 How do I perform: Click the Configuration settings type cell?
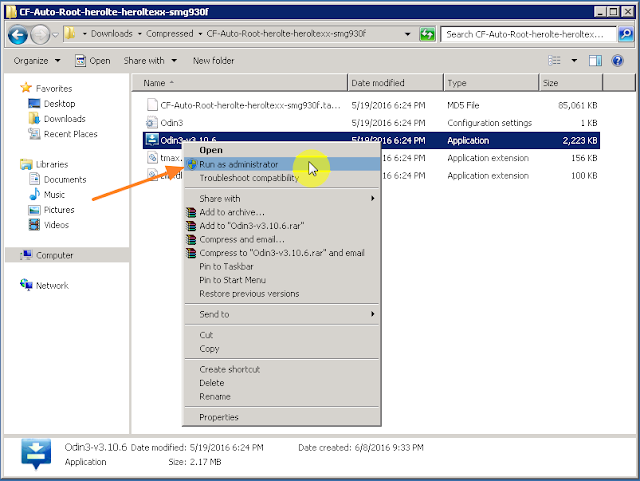[x=489, y=123]
